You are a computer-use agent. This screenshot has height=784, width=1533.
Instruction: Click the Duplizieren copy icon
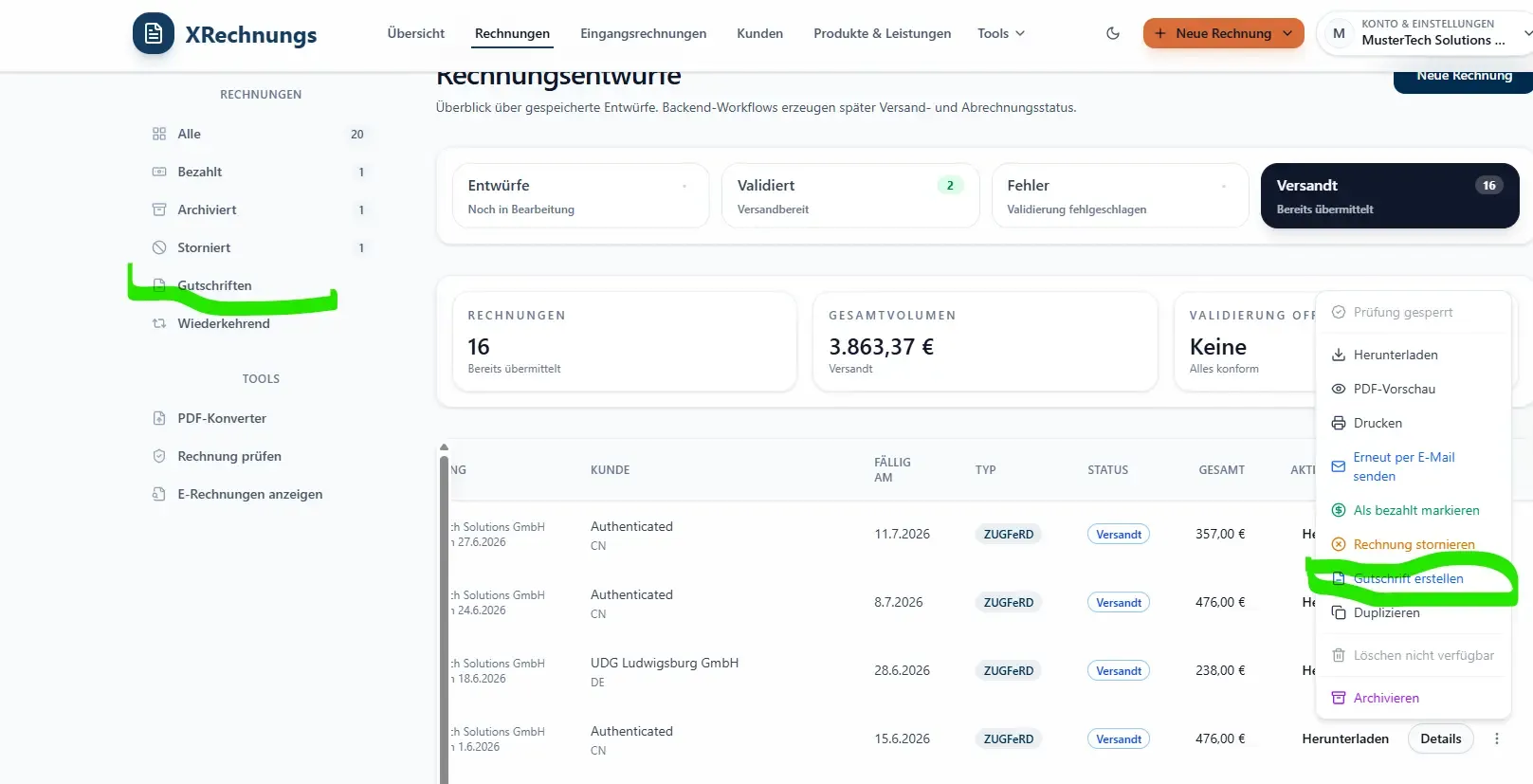click(x=1339, y=612)
